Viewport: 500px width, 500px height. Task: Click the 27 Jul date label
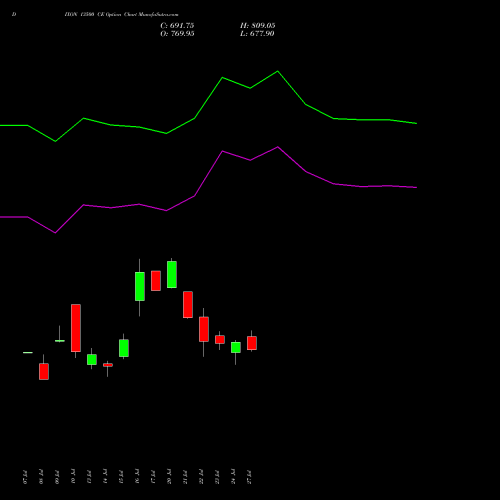click(x=249, y=477)
